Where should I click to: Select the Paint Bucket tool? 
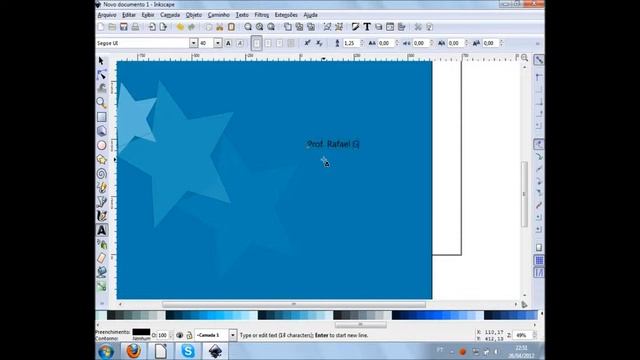102,272
